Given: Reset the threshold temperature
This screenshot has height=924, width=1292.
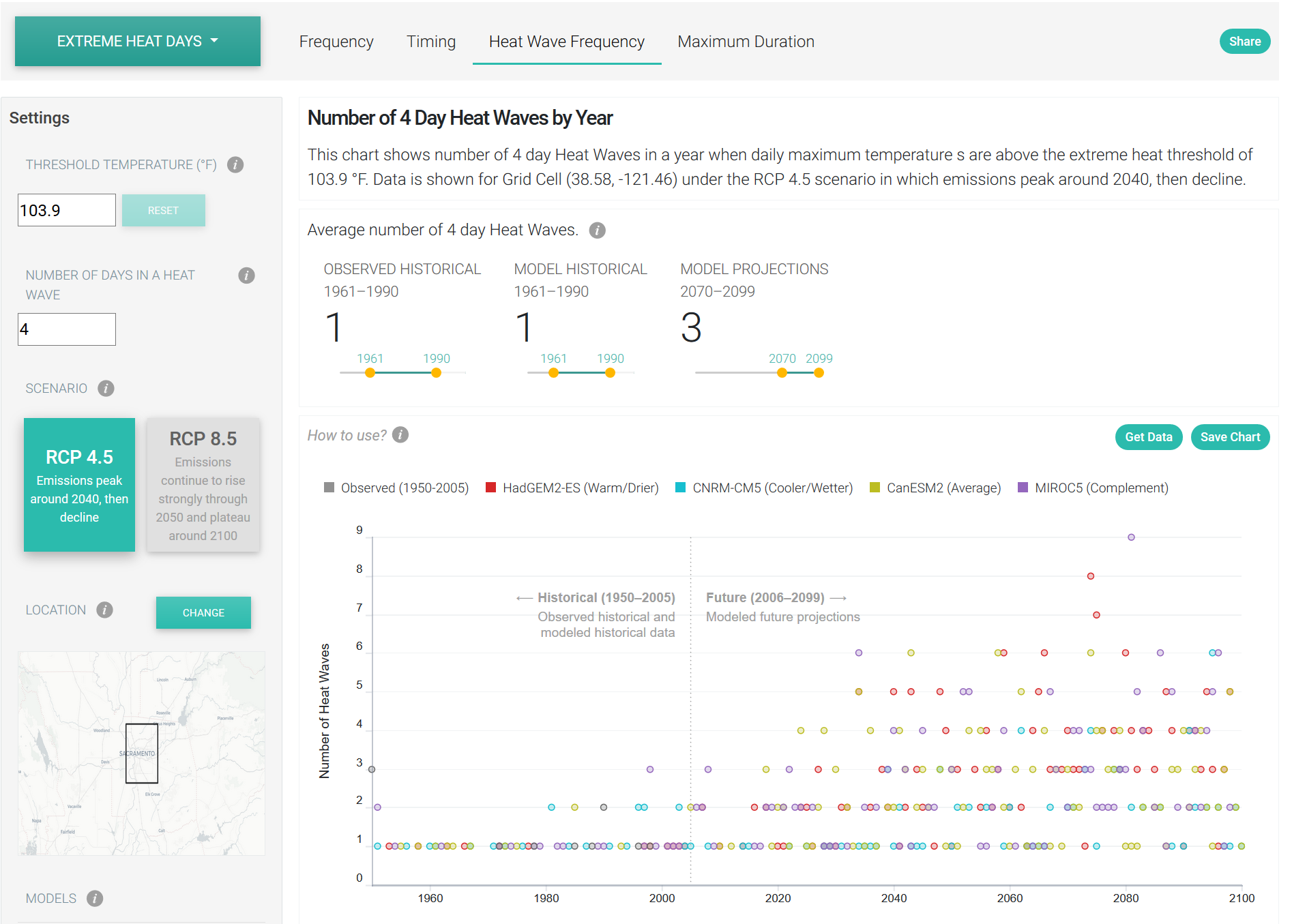Looking at the screenshot, I should 163,210.
